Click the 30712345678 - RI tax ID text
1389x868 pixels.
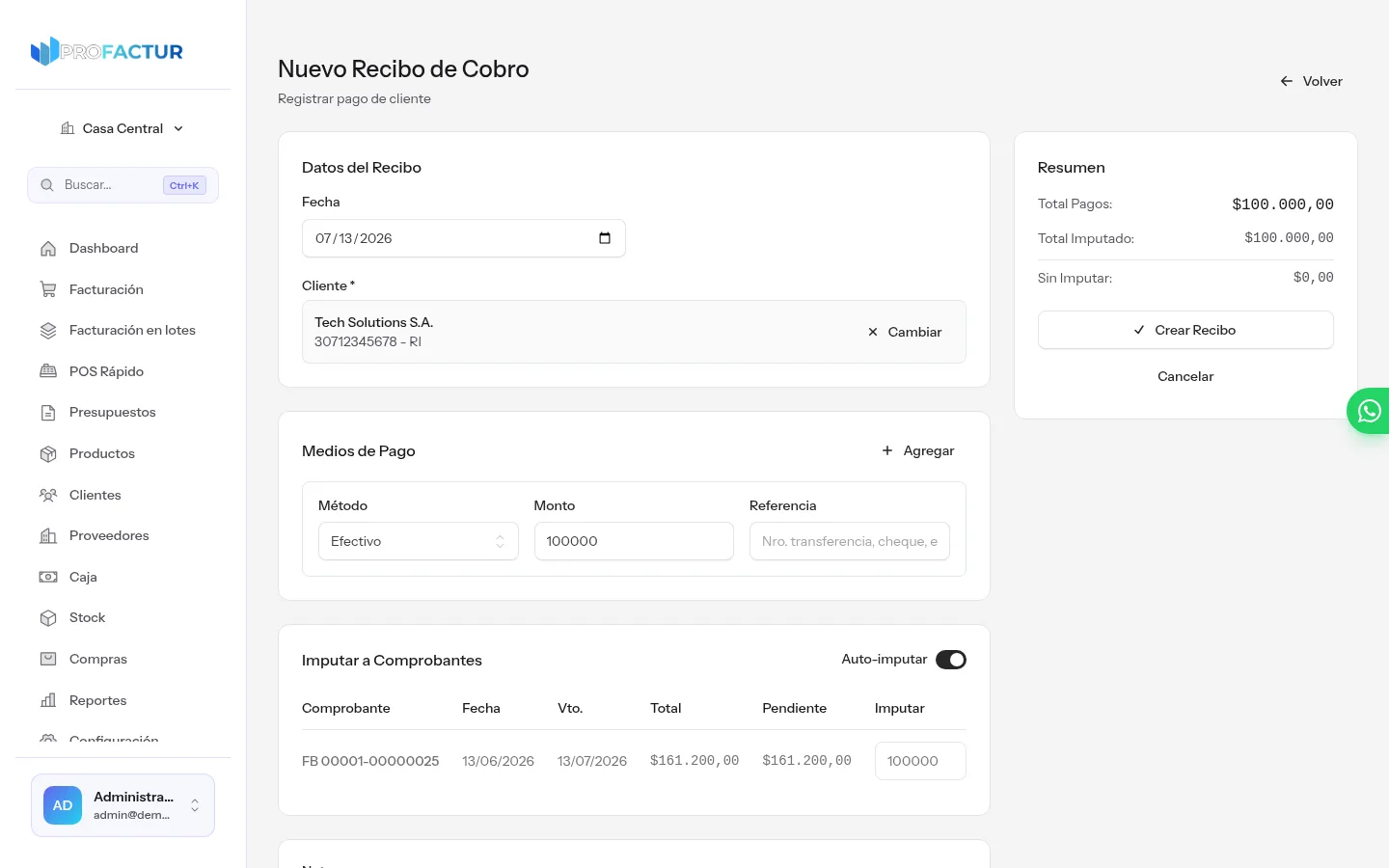(368, 341)
